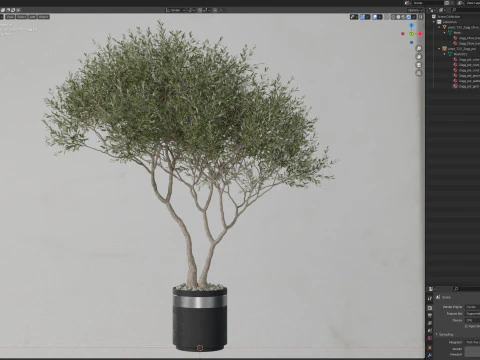
Task: Click the properties editor search field
Action: (x=467, y=289)
